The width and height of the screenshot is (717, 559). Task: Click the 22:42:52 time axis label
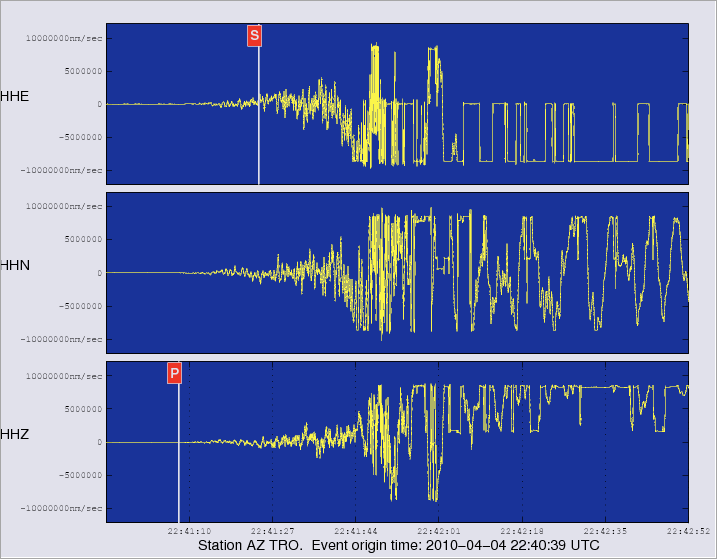[689, 531]
